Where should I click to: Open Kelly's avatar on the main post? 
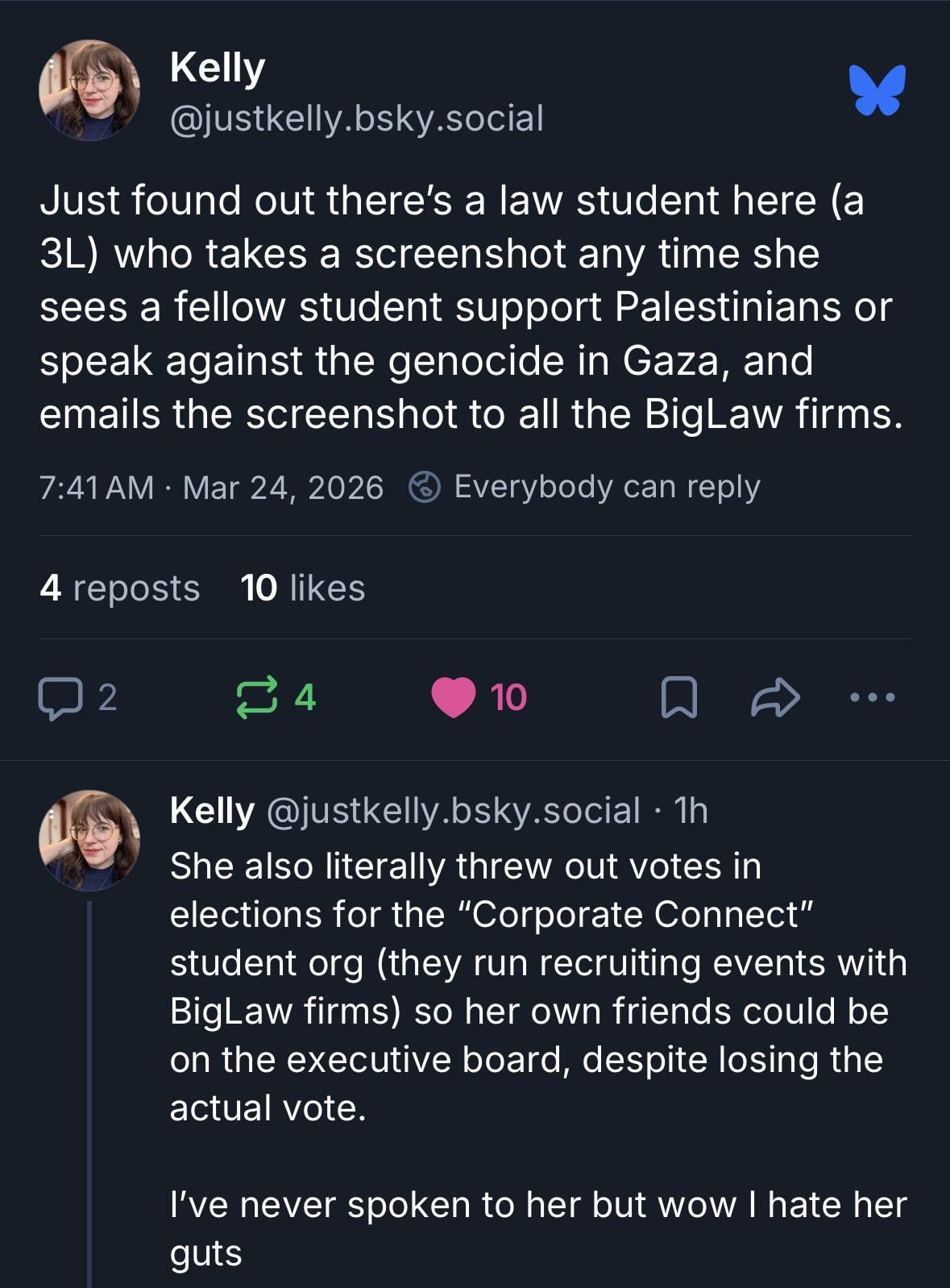pyautogui.click(x=89, y=90)
